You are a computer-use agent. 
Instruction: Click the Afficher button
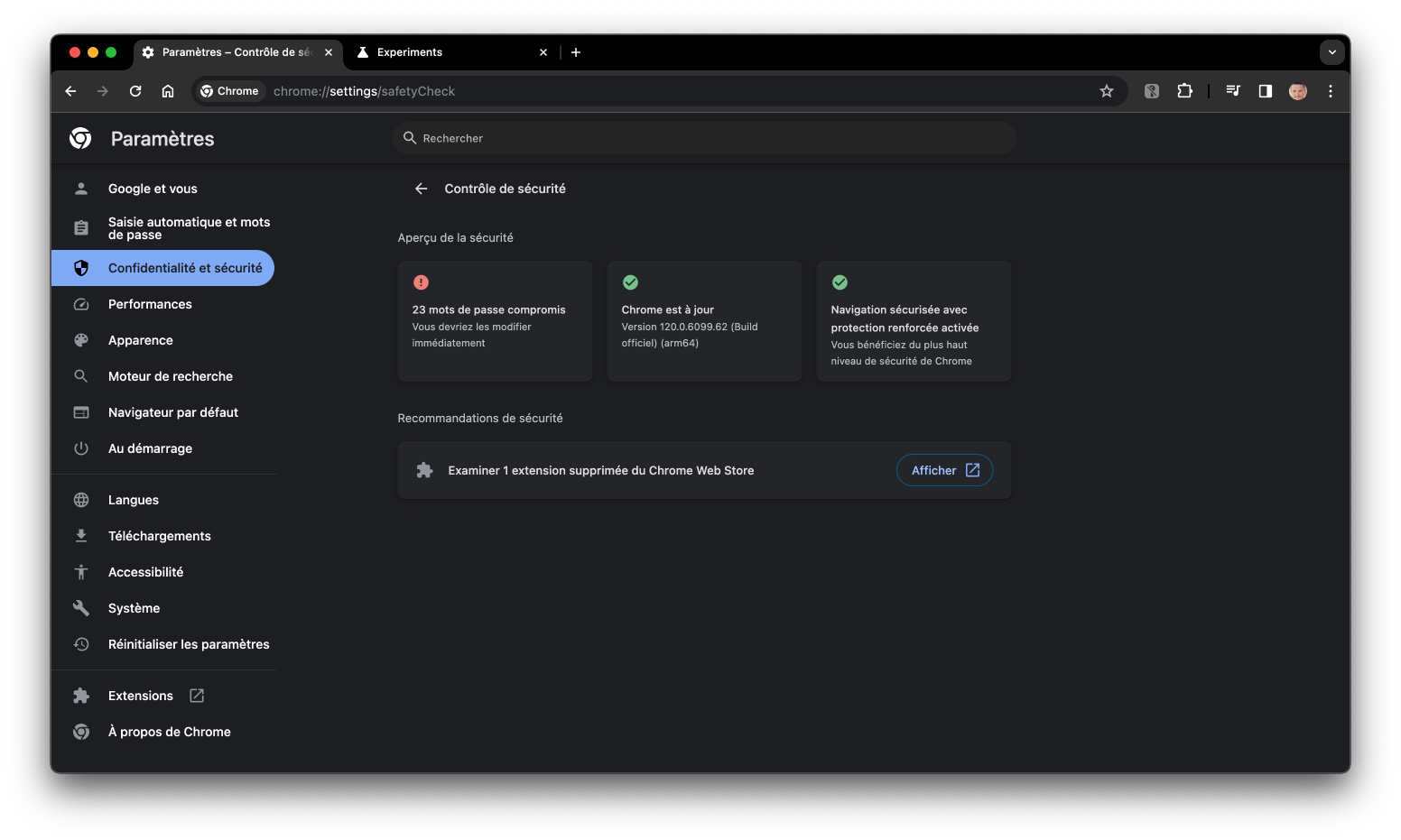pos(944,470)
